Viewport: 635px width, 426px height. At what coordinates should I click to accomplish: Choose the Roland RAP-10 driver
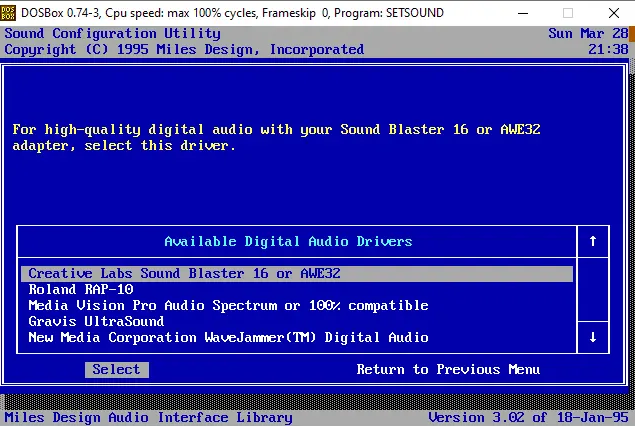pyautogui.click(x=80, y=289)
